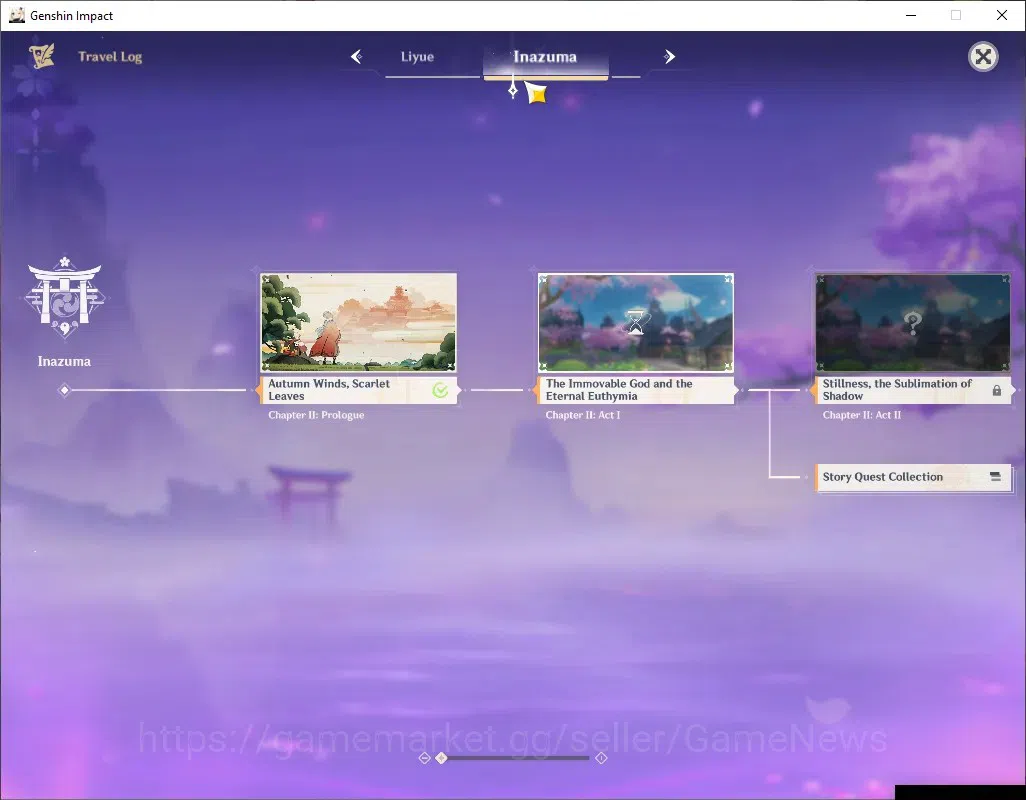Screen dimensions: 1026x800
Task: Click the diamond timeline marker below Inazuma
Action: tap(64, 390)
